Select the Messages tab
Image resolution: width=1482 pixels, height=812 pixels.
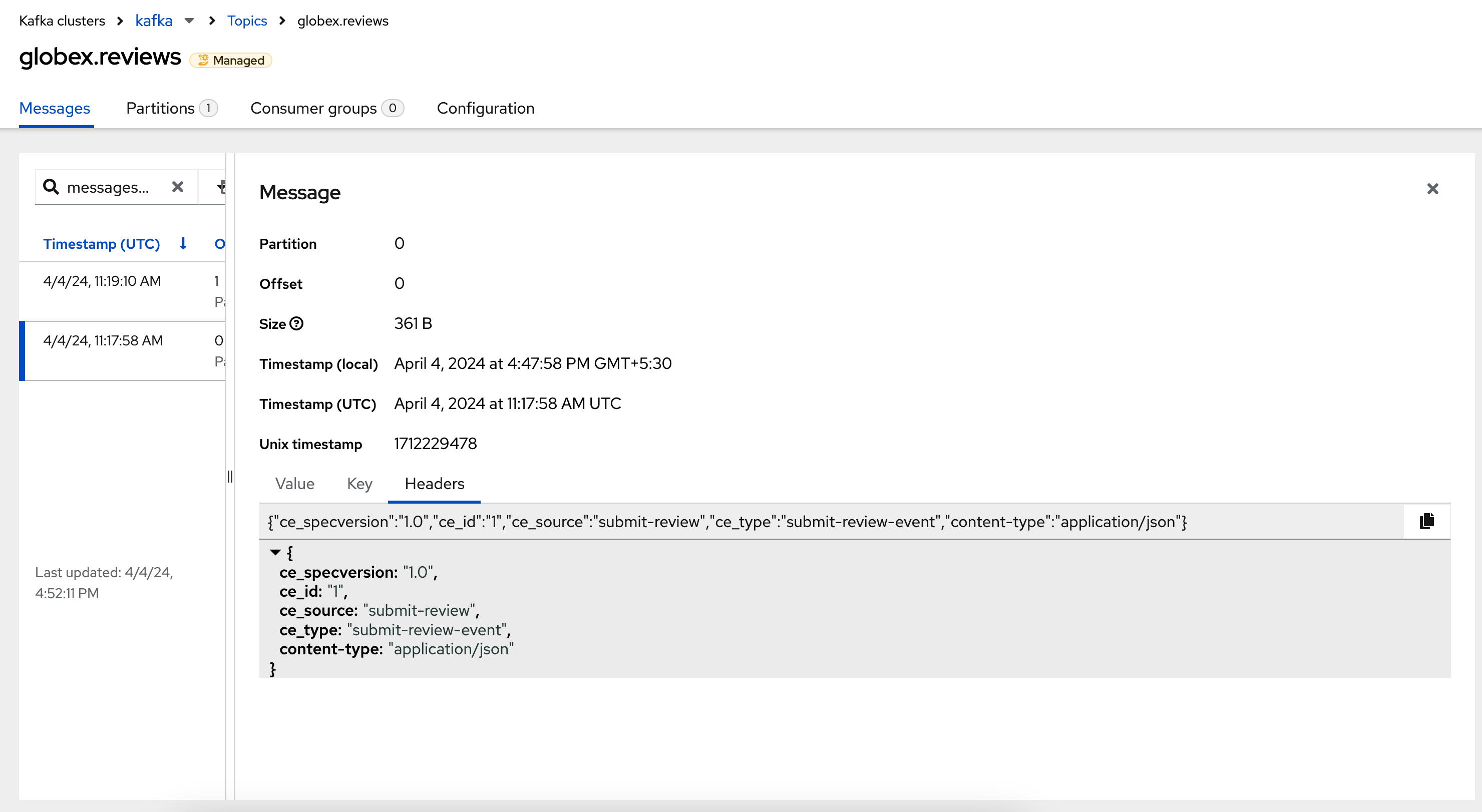(54, 108)
